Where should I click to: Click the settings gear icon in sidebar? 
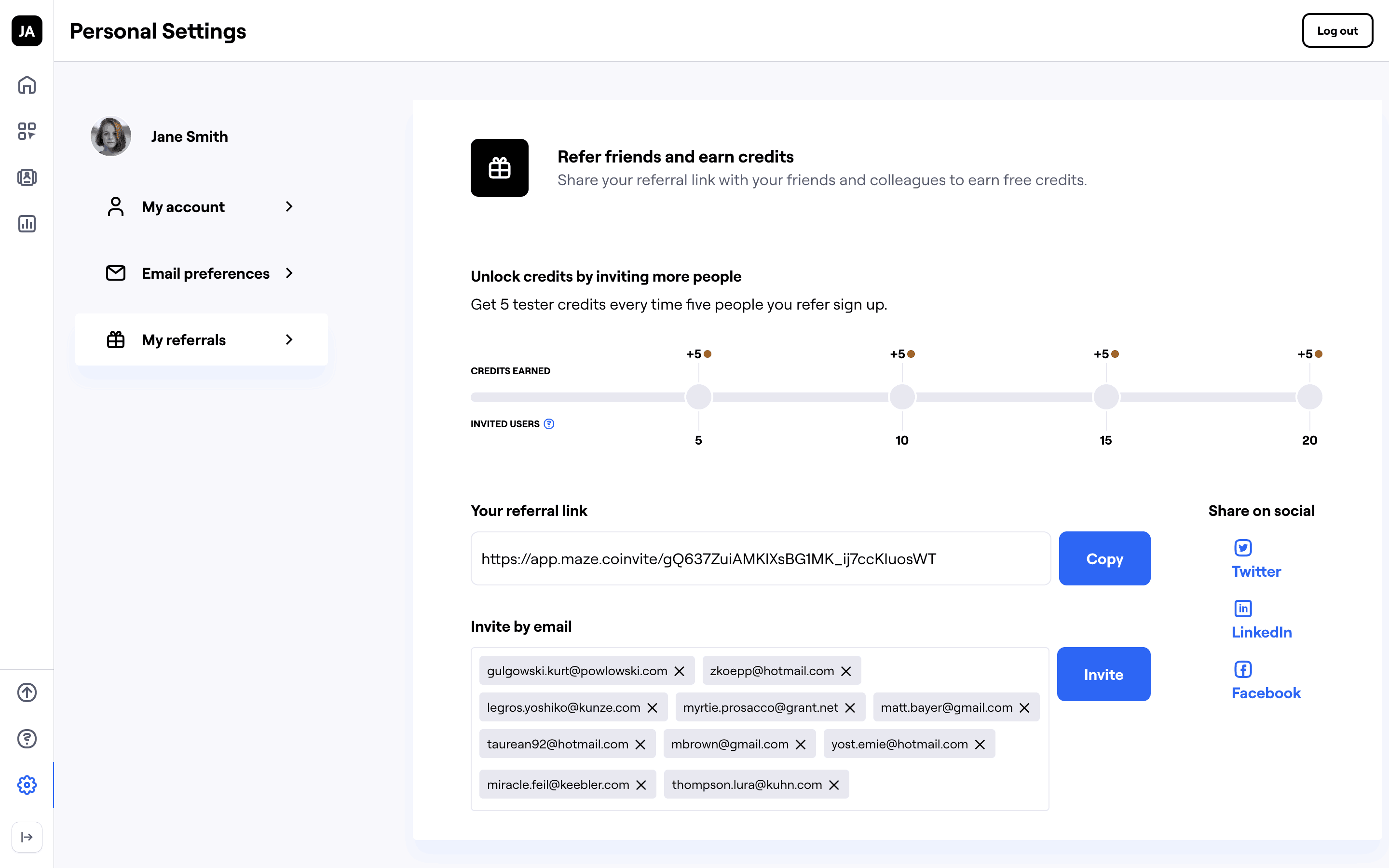[x=27, y=785]
